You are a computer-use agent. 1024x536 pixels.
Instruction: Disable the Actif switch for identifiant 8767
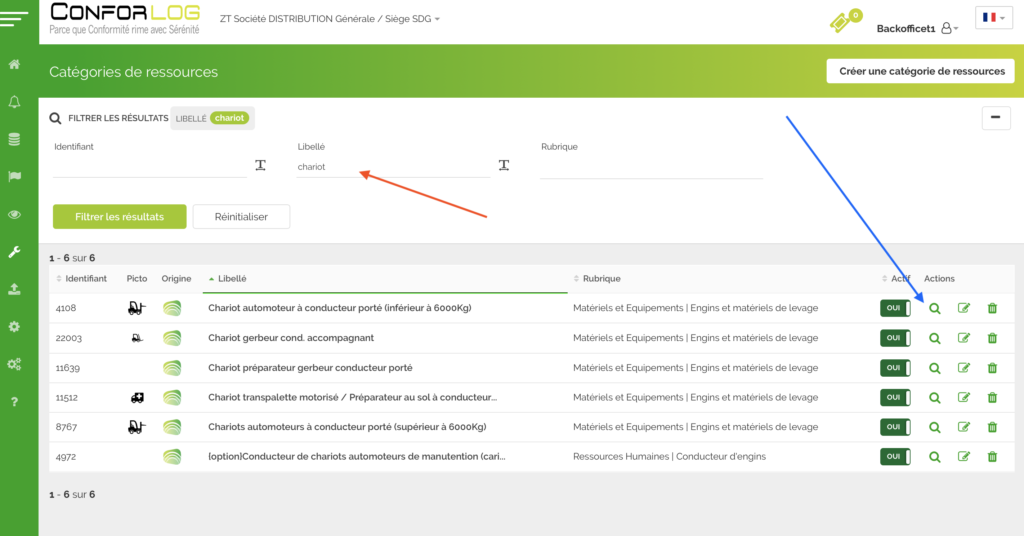895,427
